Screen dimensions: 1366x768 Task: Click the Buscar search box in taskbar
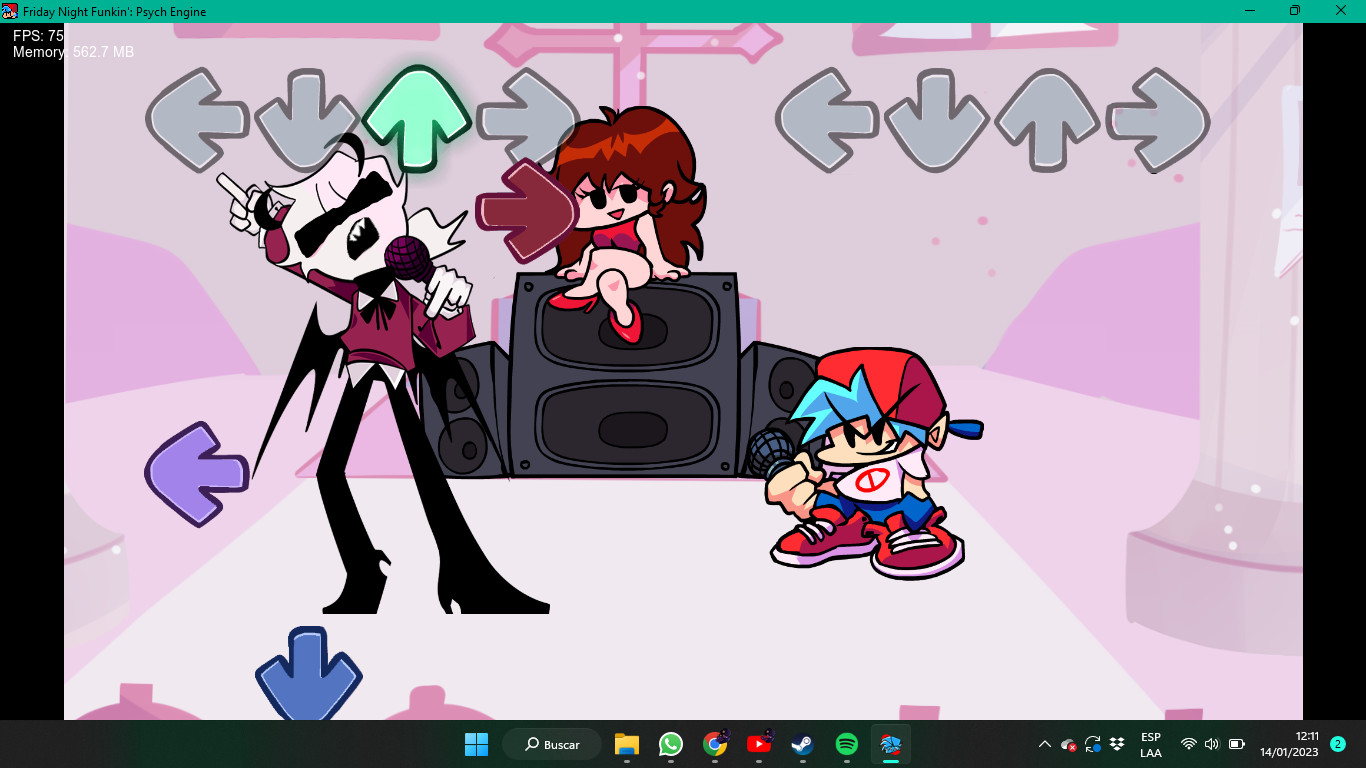click(x=552, y=744)
